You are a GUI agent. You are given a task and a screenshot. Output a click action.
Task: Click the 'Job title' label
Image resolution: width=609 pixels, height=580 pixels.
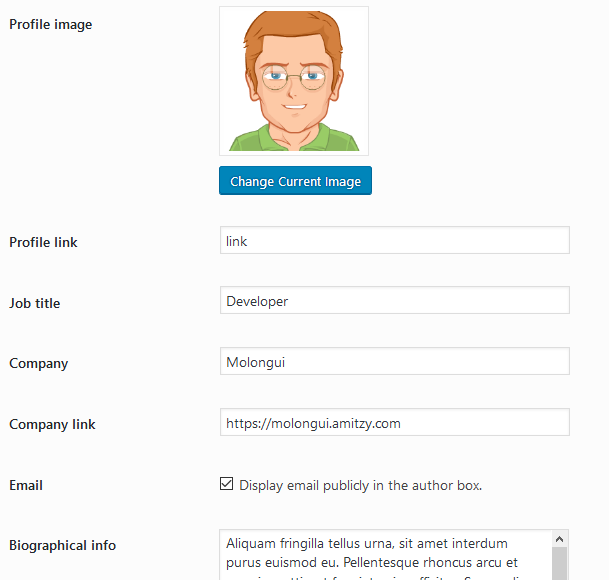[35, 303]
